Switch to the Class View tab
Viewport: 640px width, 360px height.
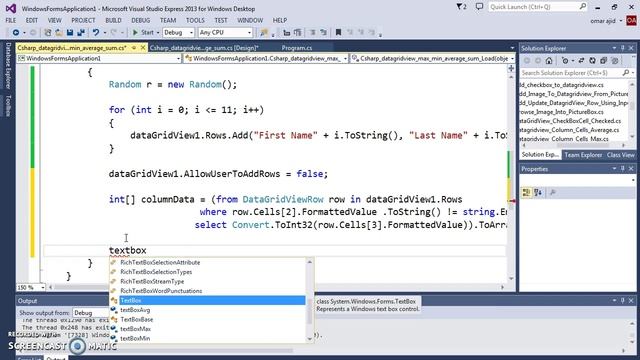(620, 155)
